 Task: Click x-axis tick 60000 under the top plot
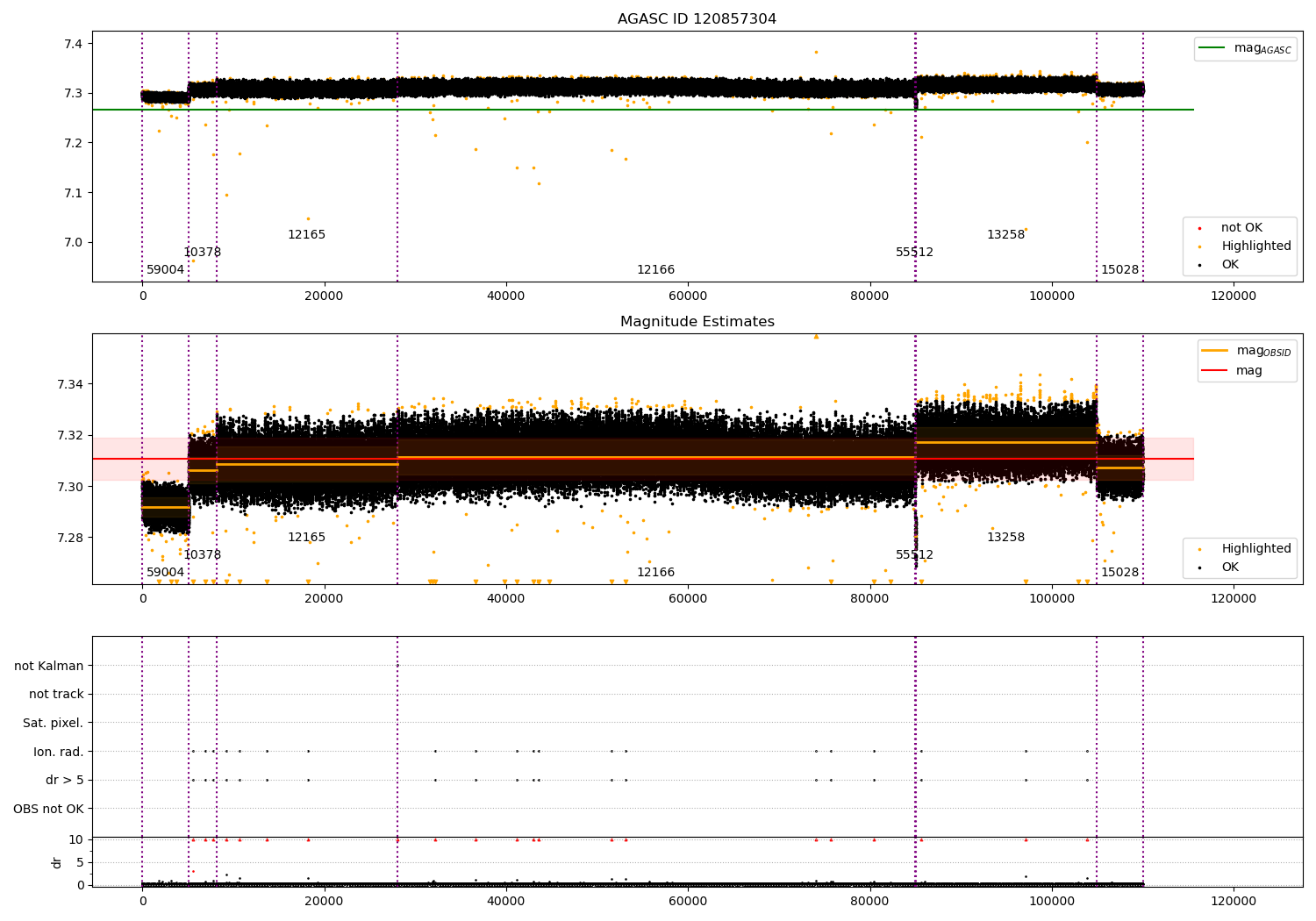tap(688, 296)
